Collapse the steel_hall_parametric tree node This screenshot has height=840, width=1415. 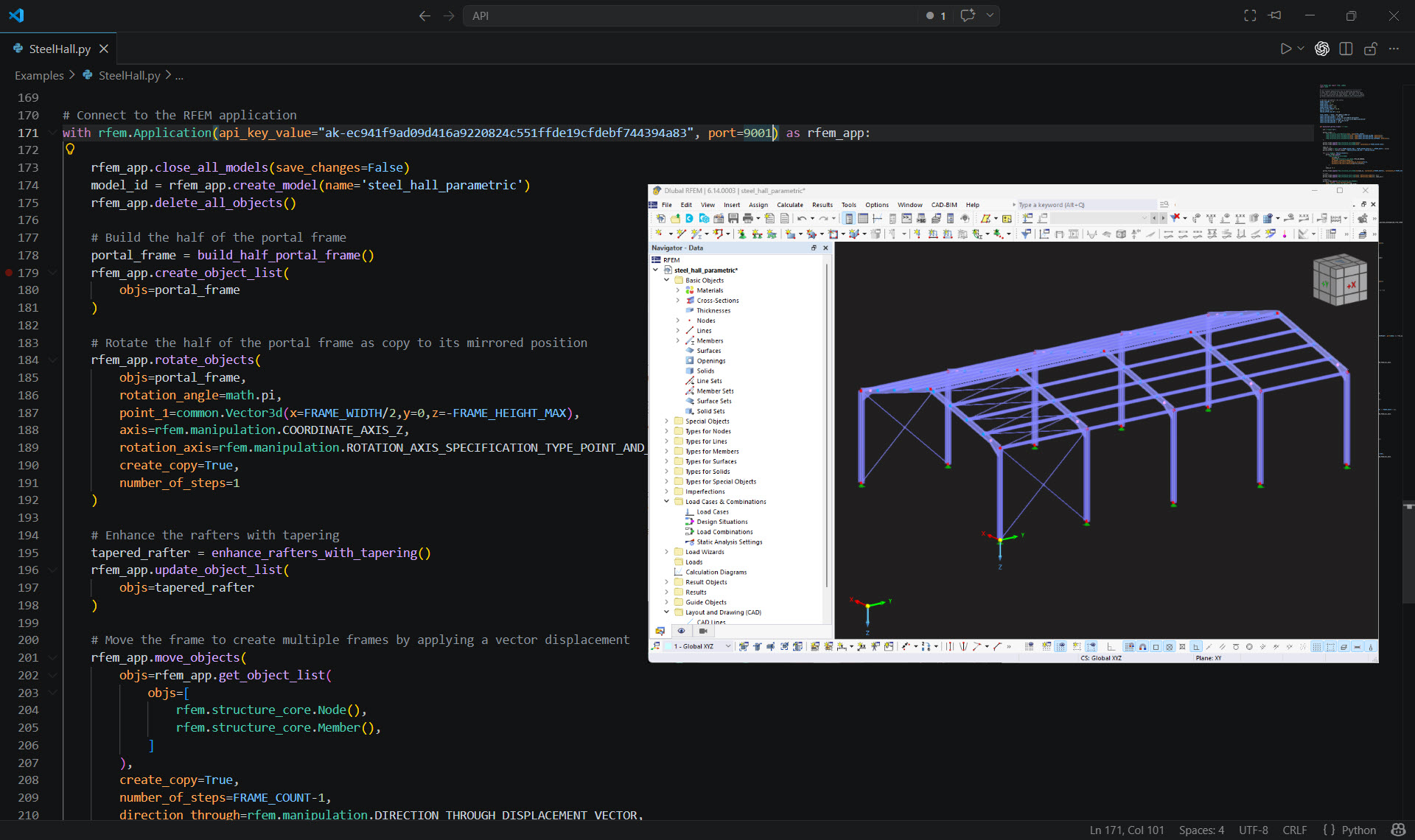(656, 270)
